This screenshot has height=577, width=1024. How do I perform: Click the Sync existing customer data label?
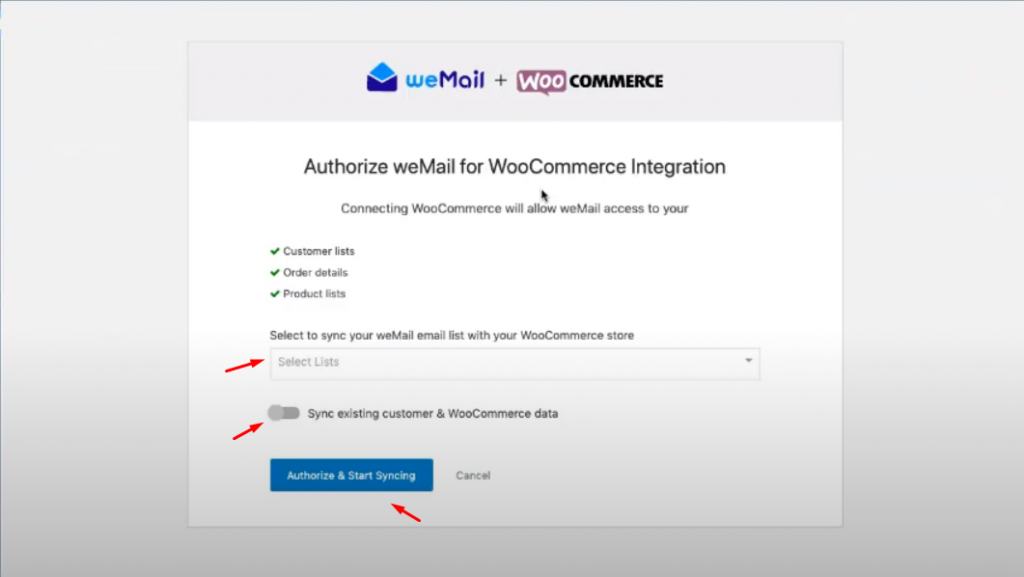pos(432,414)
